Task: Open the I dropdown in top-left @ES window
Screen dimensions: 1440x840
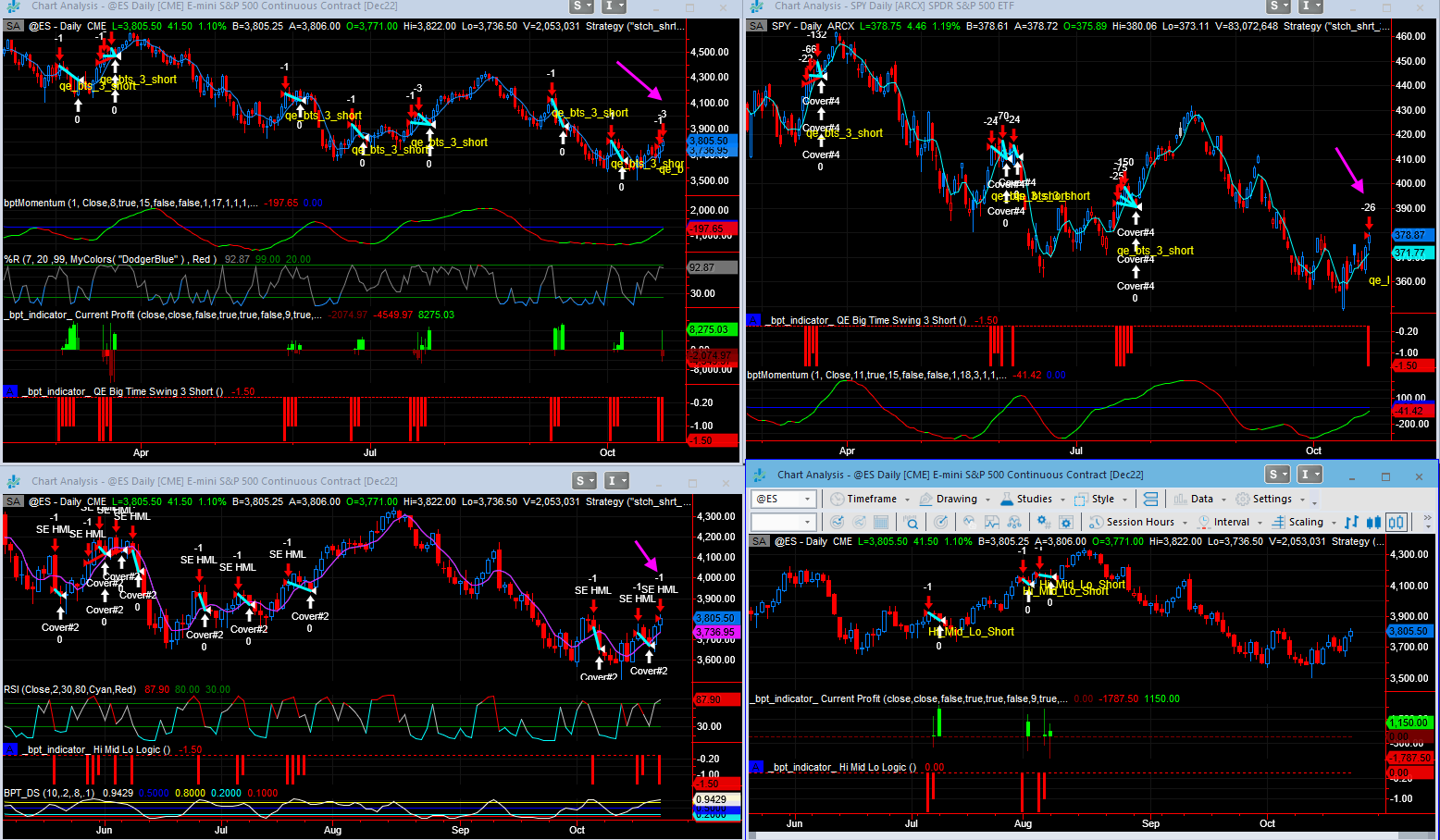Action: pyautogui.click(x=614, y=6)
